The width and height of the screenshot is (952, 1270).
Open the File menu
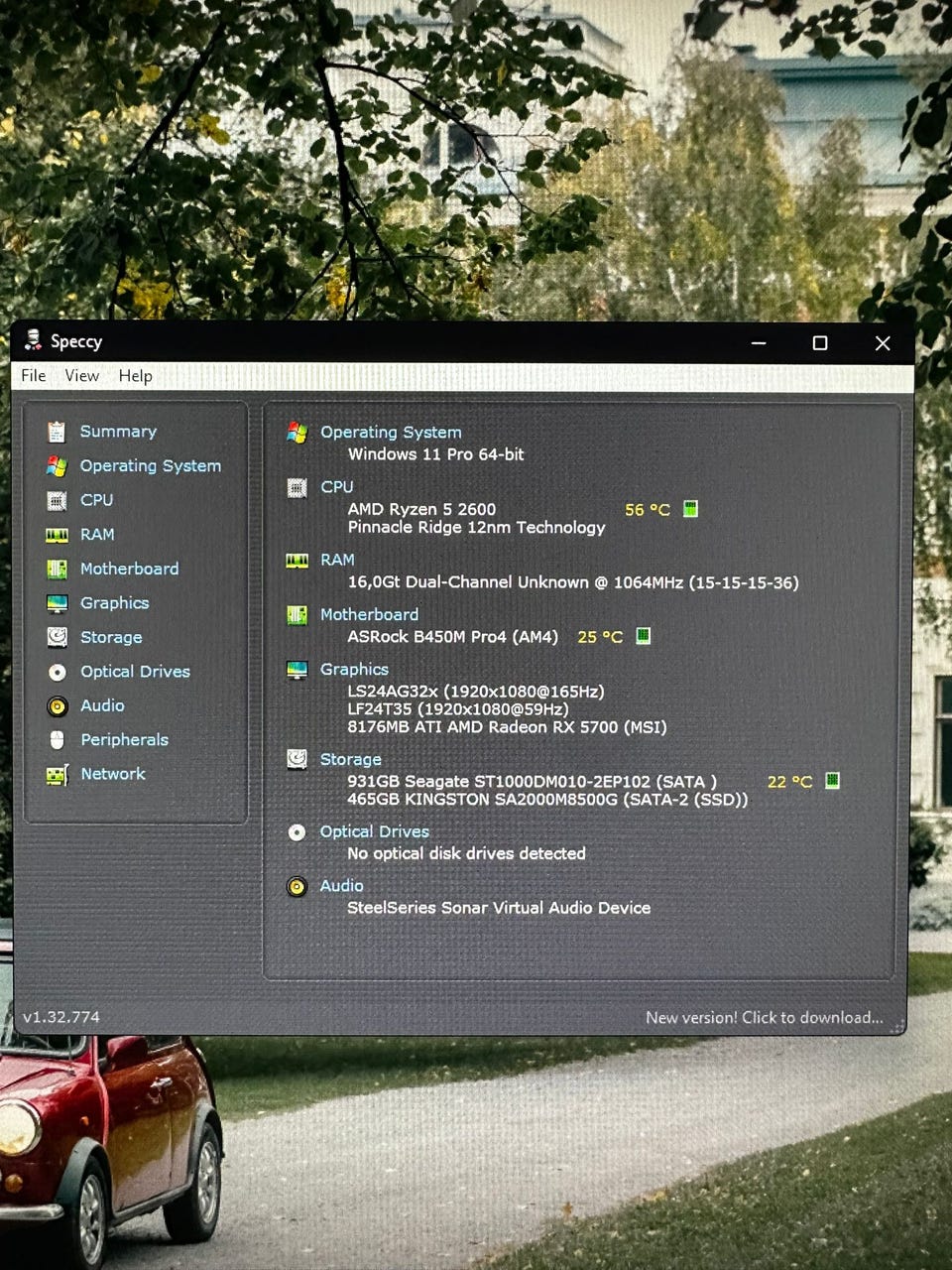click(x=33, y=376)
